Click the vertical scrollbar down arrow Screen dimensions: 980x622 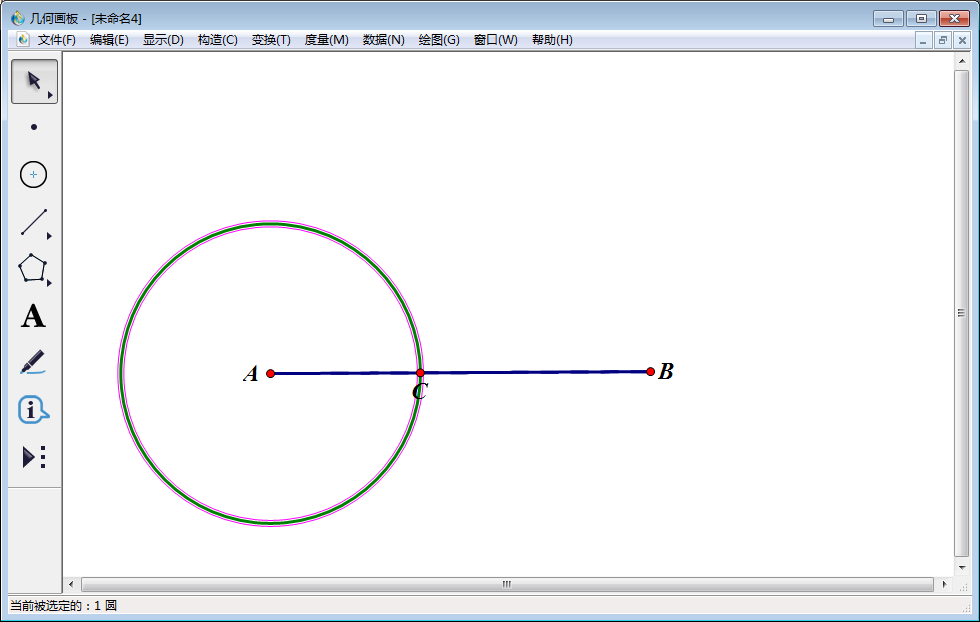click(962, 568)
